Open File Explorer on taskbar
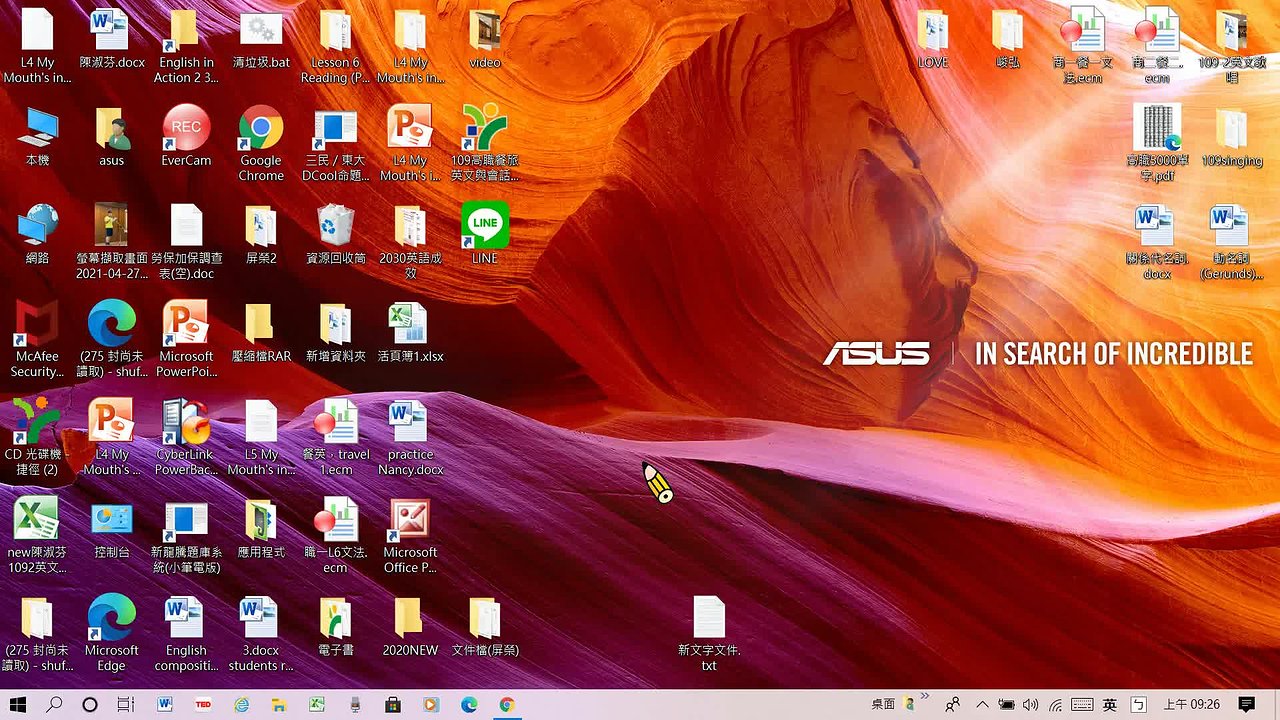The width and height of the screenshot is (1280, 720). (279, 705)
